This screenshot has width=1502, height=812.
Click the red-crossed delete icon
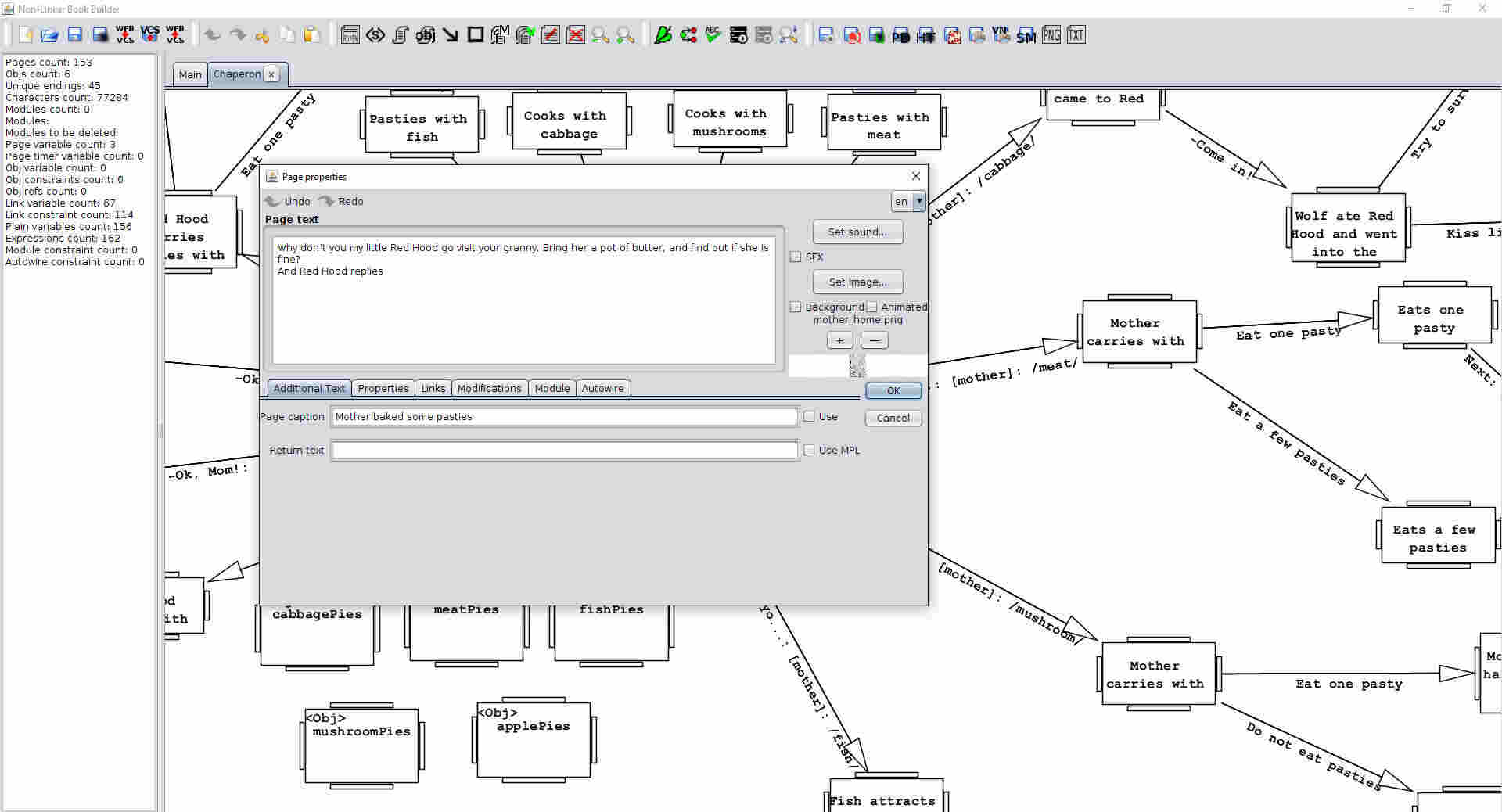(x=576, y=34)
